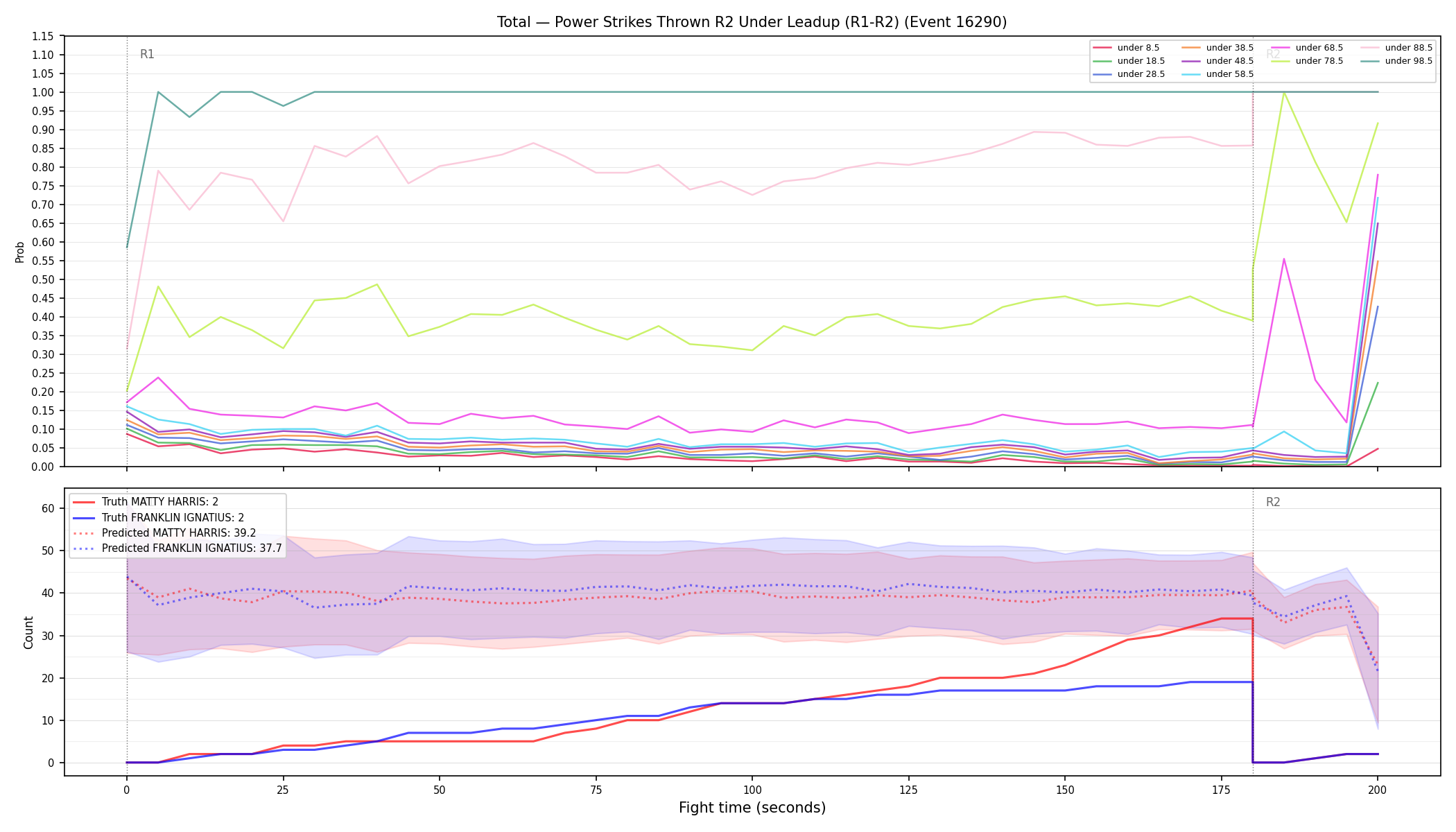
Task: Click the 0.75 tick on Prob axis
Action: tap(43, 186)
